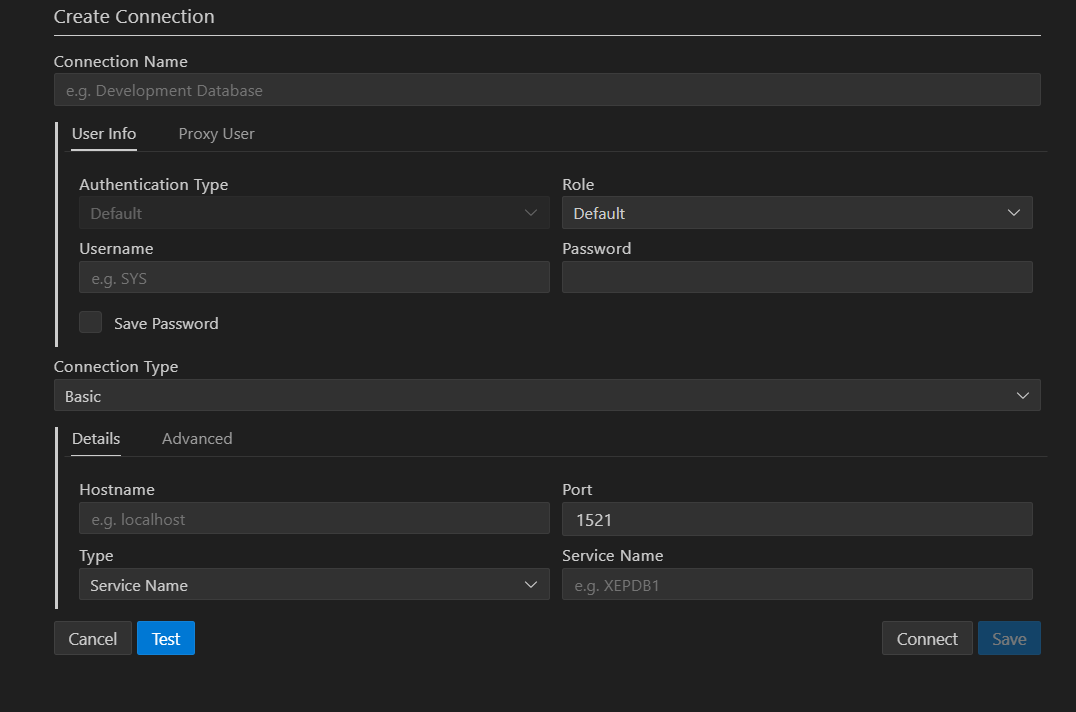Screen dimensions: 1076x712
Task: Focus the Password input box
Action: (x=797, y=278)
